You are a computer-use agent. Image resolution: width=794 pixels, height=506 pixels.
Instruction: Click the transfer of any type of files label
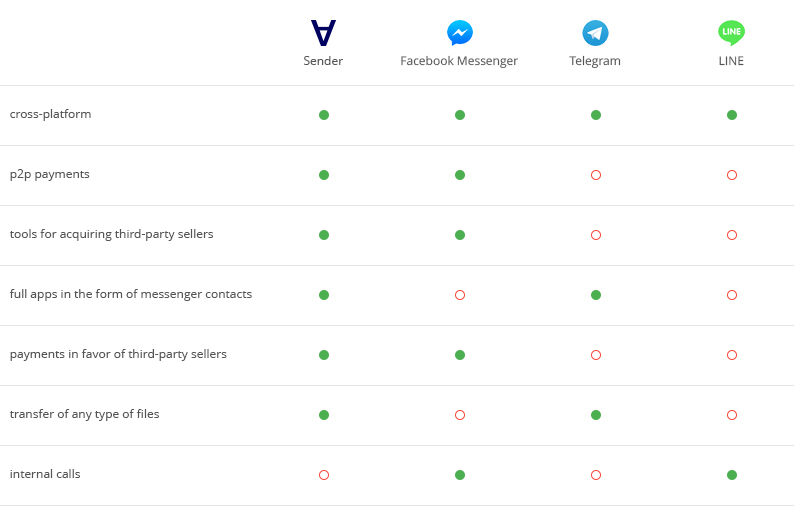click(x=84, y=414)
